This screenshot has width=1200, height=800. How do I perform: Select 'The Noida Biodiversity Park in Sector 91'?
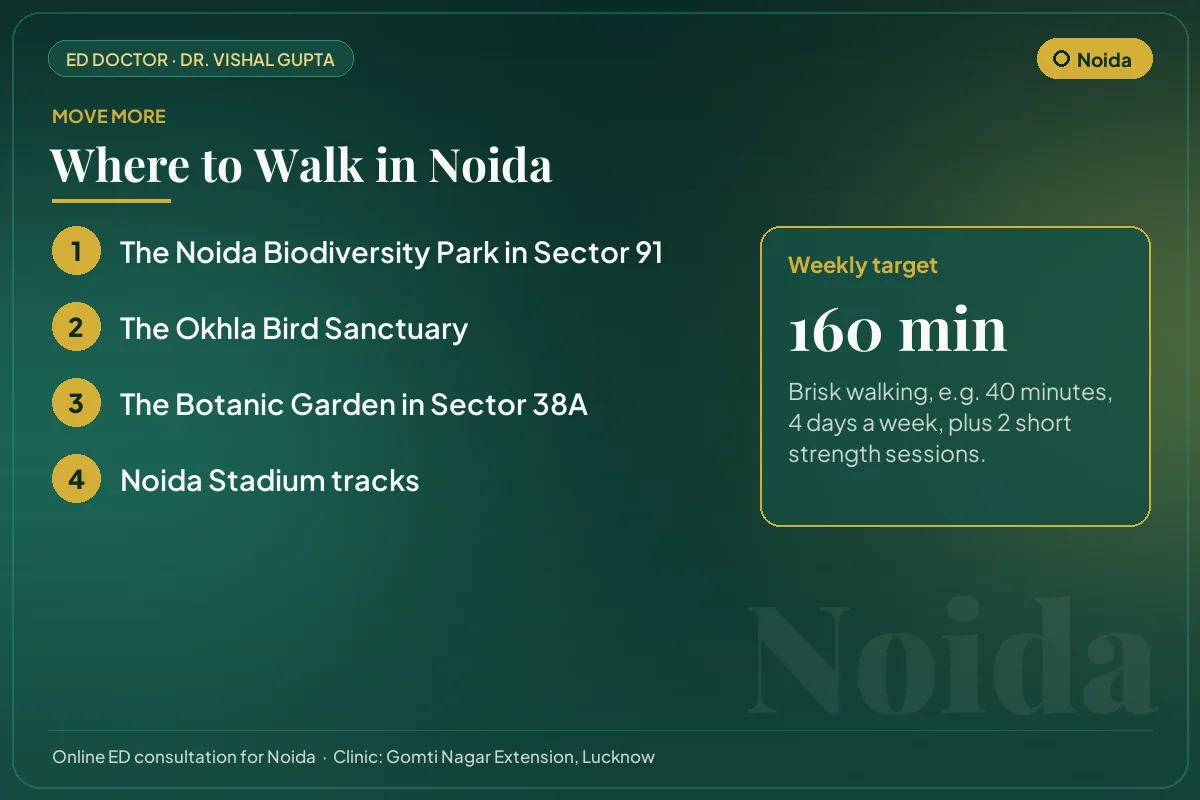(x=391, y=252)
